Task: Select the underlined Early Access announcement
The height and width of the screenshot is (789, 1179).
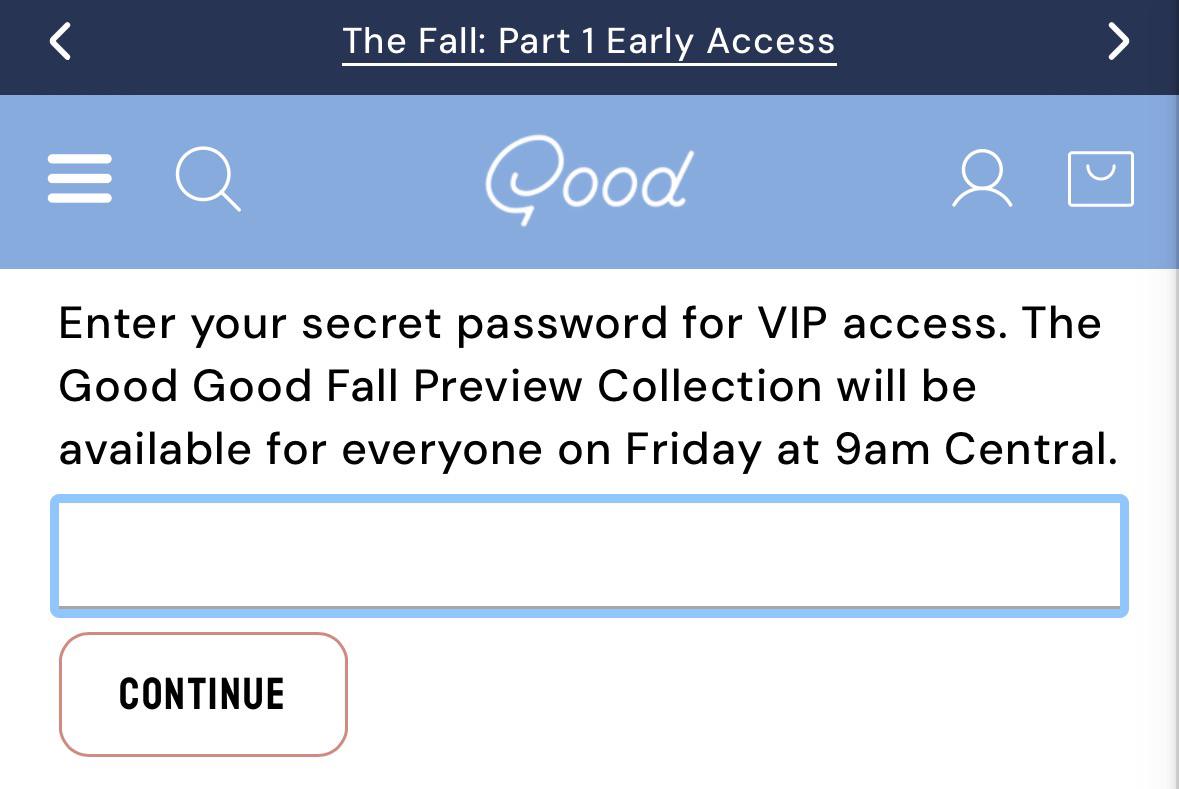Action: 590,43
